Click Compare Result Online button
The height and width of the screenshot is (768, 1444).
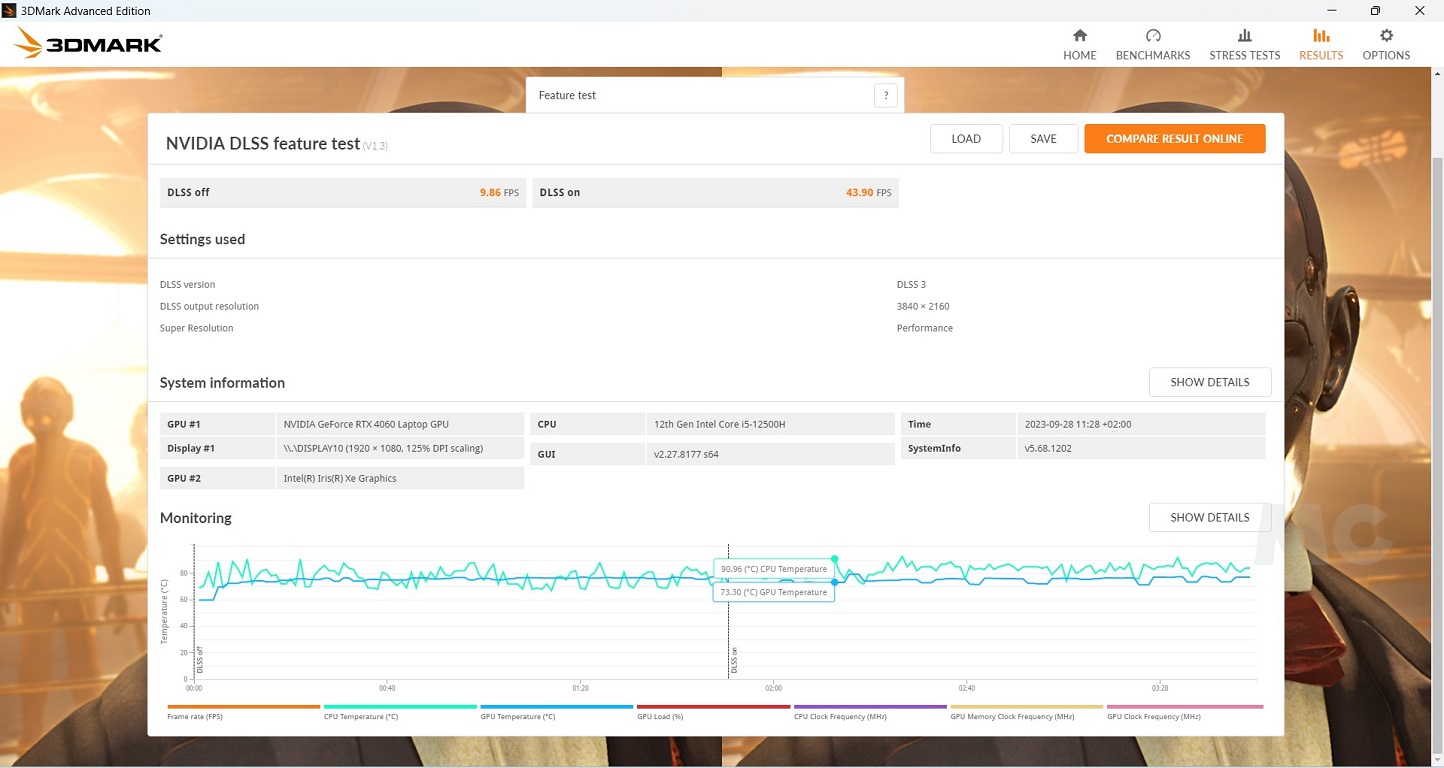[x=1174, y=139]
